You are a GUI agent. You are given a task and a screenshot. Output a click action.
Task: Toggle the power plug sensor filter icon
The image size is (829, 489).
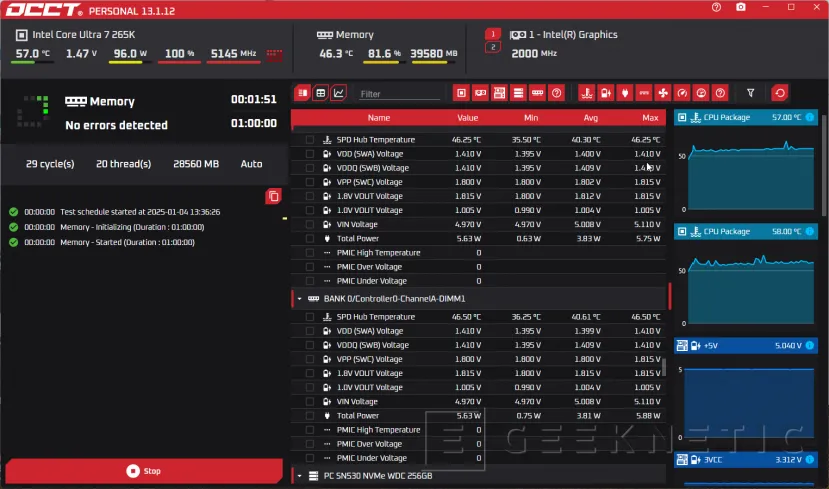click(x=625, y=93)
